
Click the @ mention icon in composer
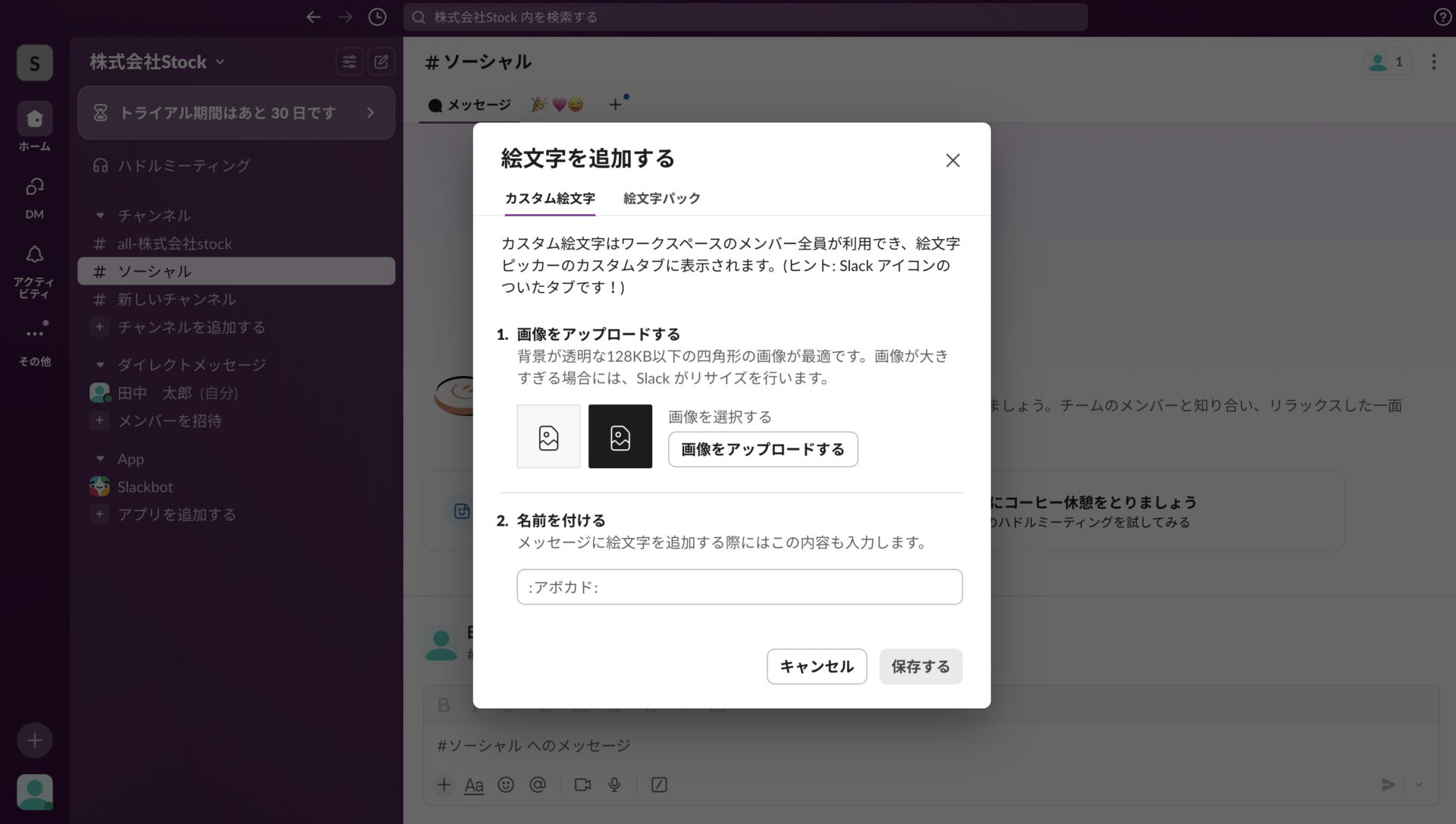point(538,785)
